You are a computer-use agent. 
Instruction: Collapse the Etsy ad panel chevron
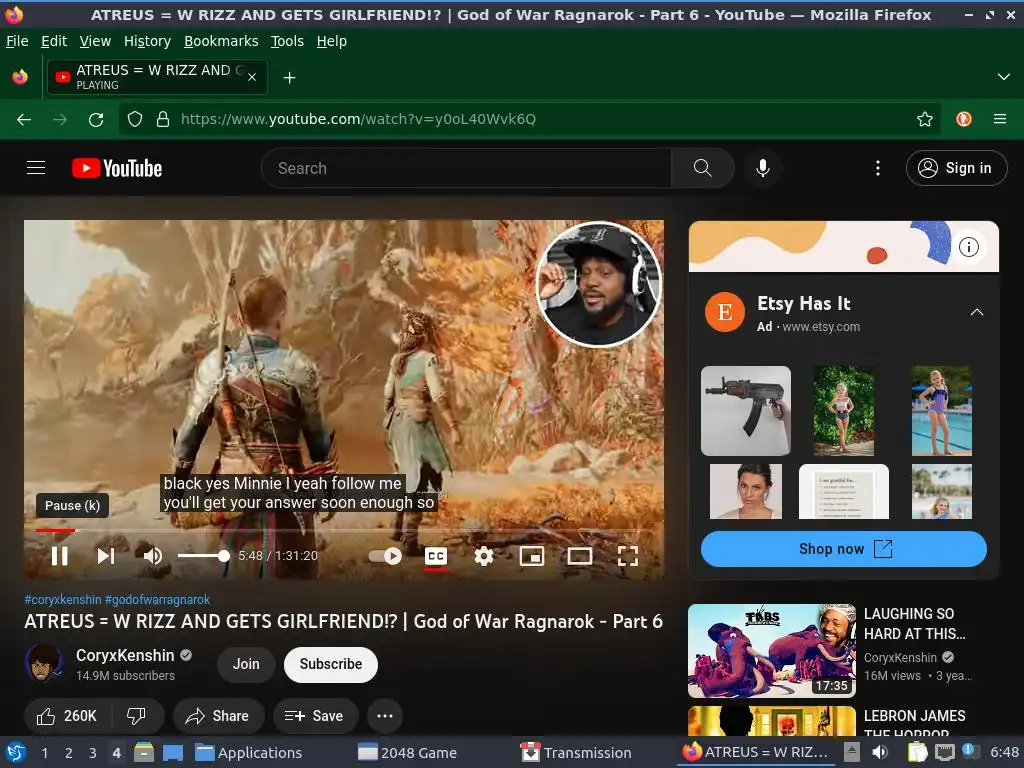tap(977, 312)
